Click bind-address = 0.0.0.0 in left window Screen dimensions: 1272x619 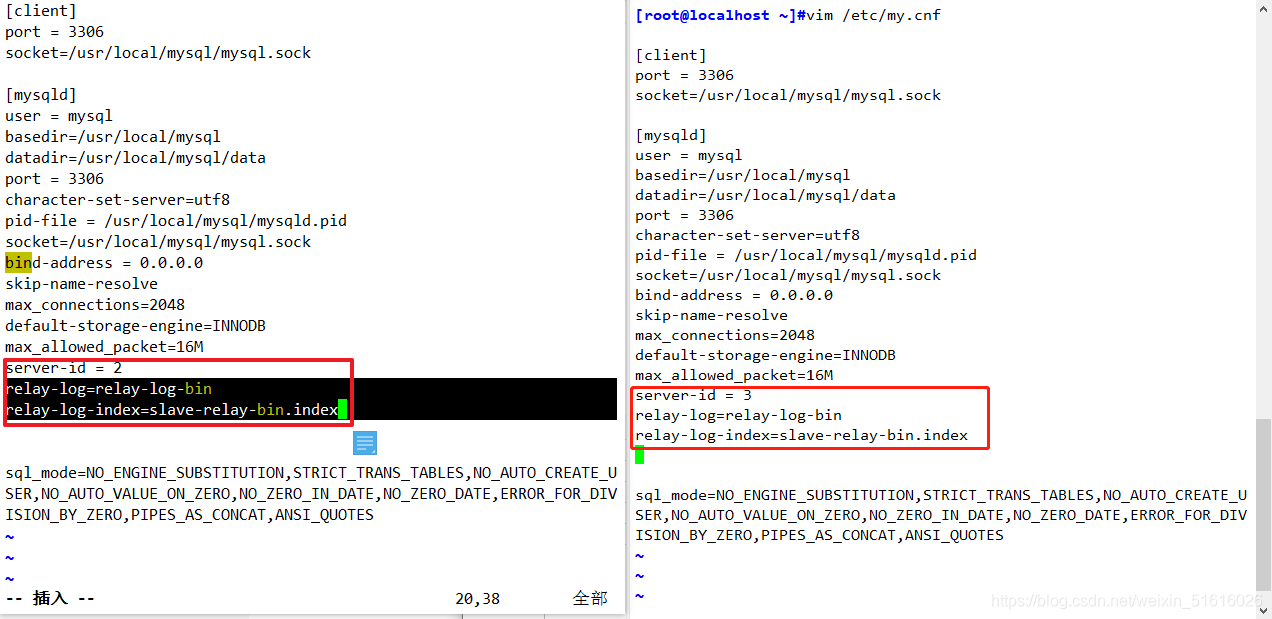[104, 263]
